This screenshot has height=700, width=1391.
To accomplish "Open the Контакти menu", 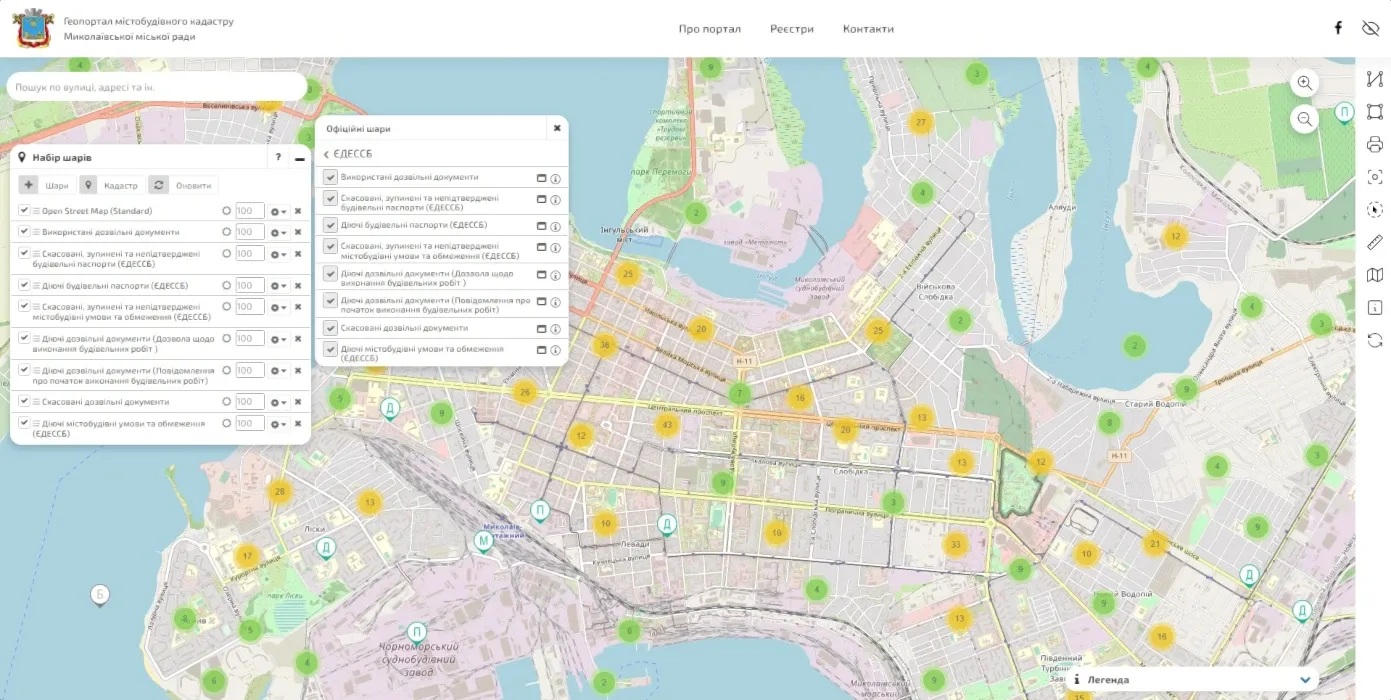I will click(868, 29).
